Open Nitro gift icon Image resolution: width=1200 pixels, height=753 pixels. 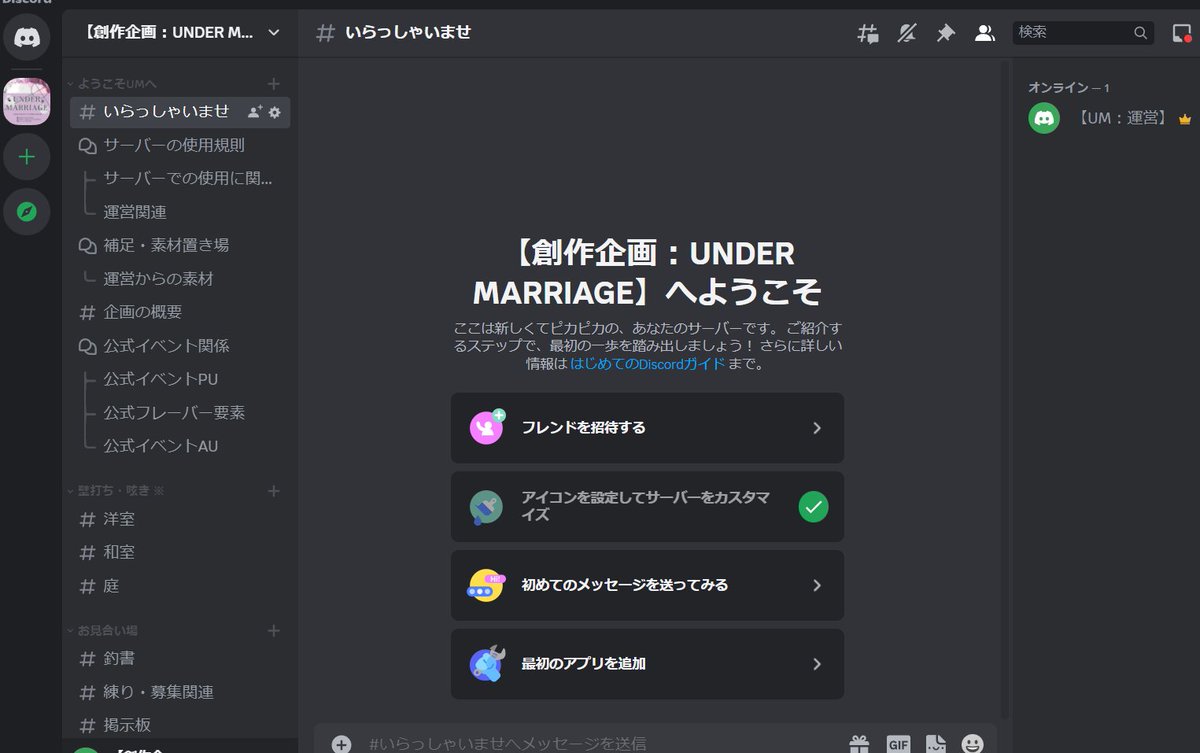(860, 744)
